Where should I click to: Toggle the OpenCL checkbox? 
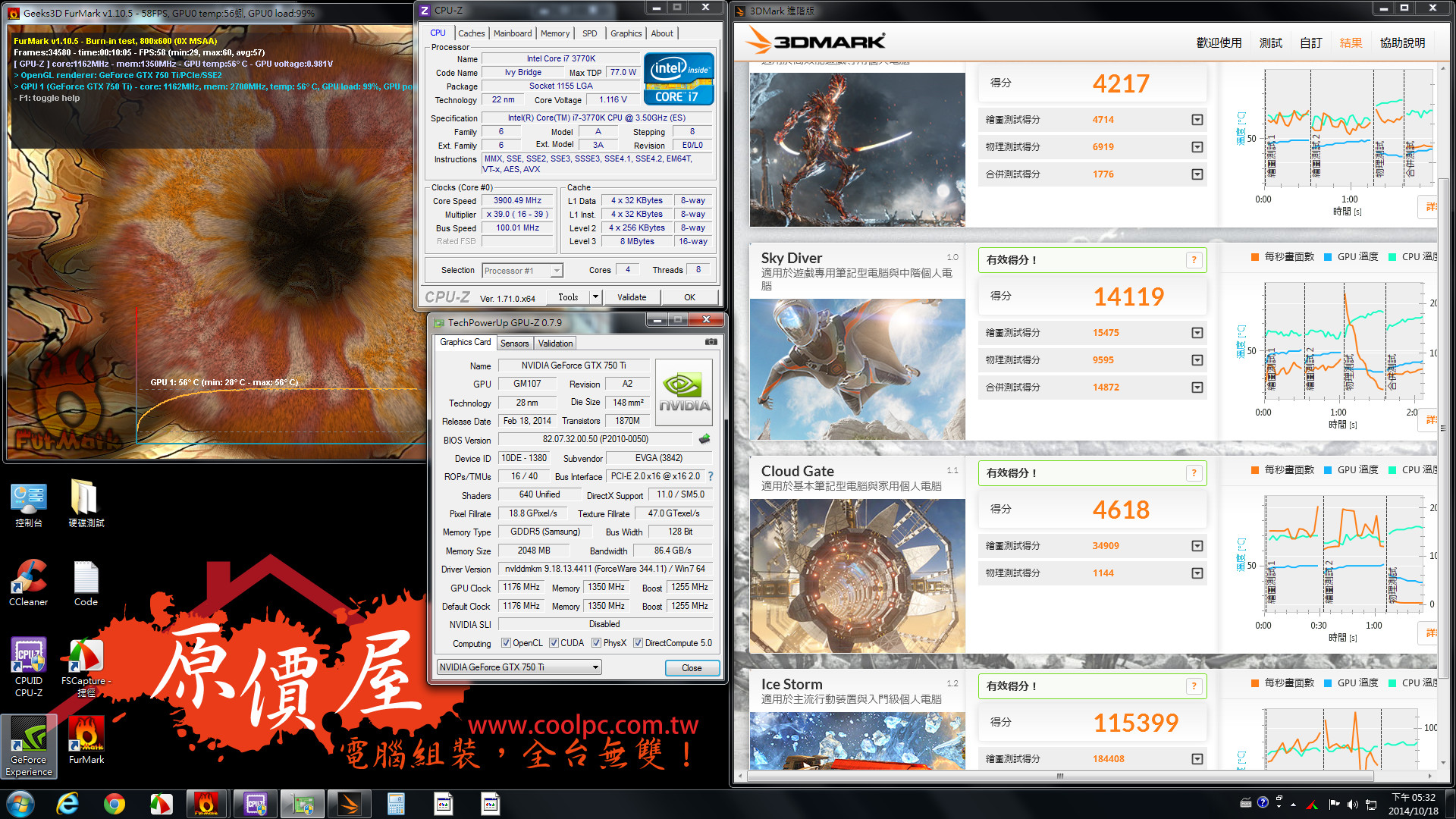tap(506, 643)
